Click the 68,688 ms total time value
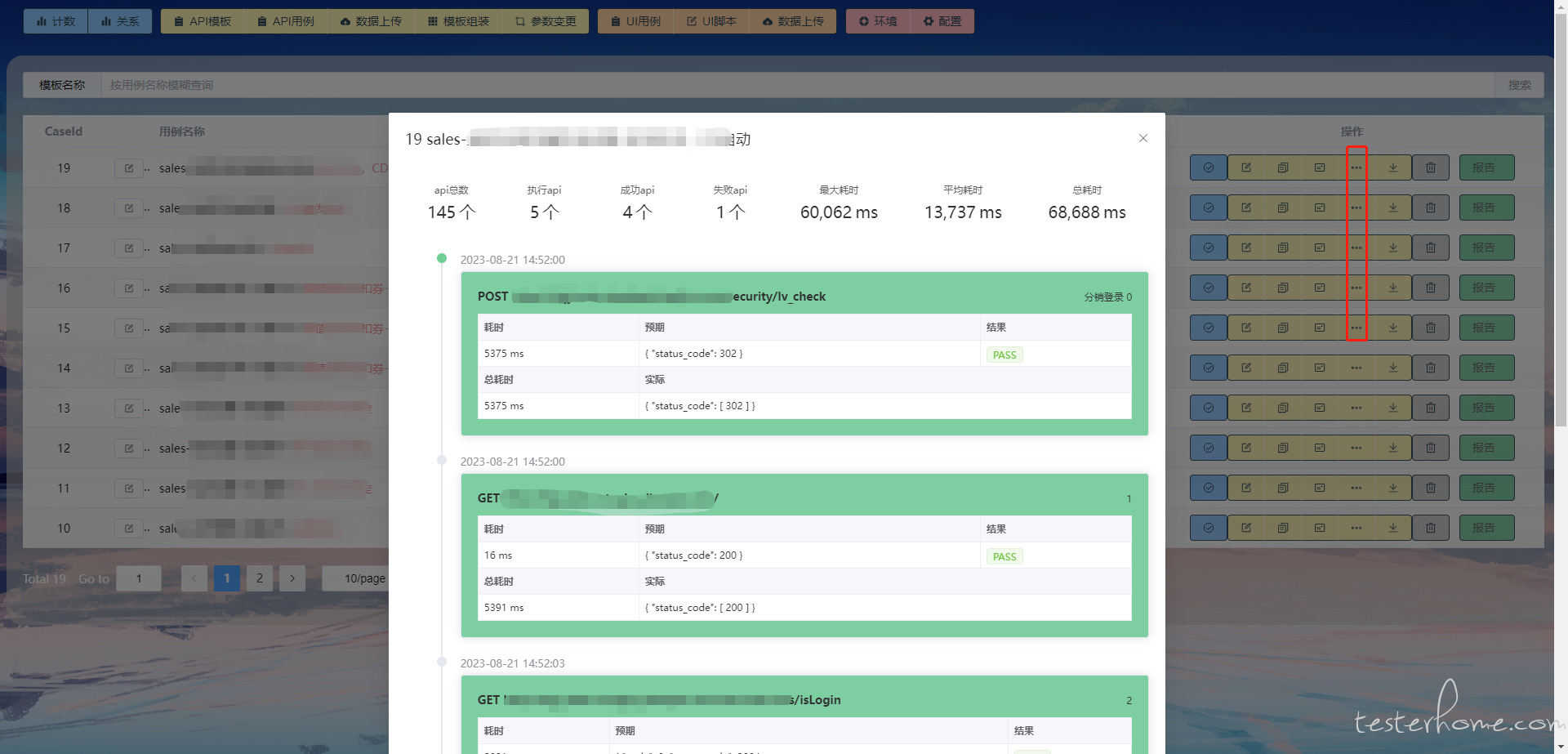The width and height of the screenshot is (1568, 754). pos(1087,212)
